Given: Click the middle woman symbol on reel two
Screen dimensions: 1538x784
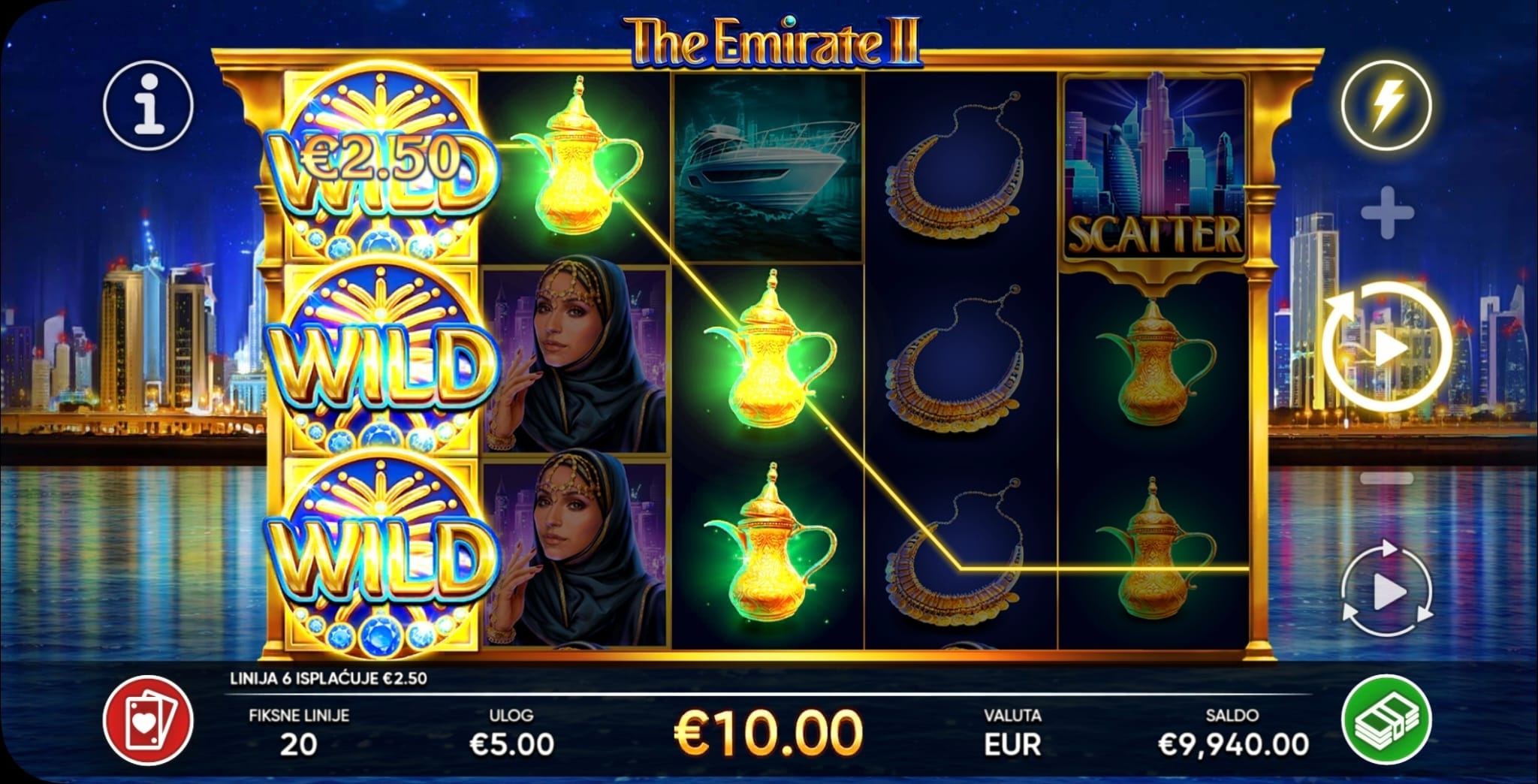Looking at the screenshot, I should (575, 359).
